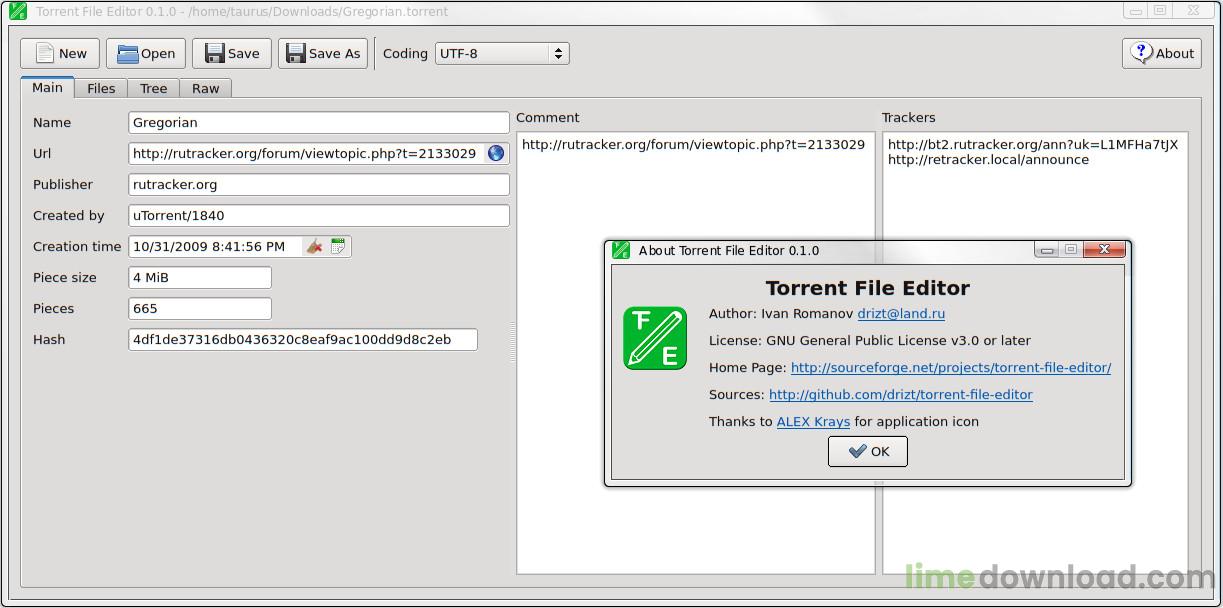Switch to the Files tab
1223x608 pixels.
pyautogui.click(x=100, y=88)
